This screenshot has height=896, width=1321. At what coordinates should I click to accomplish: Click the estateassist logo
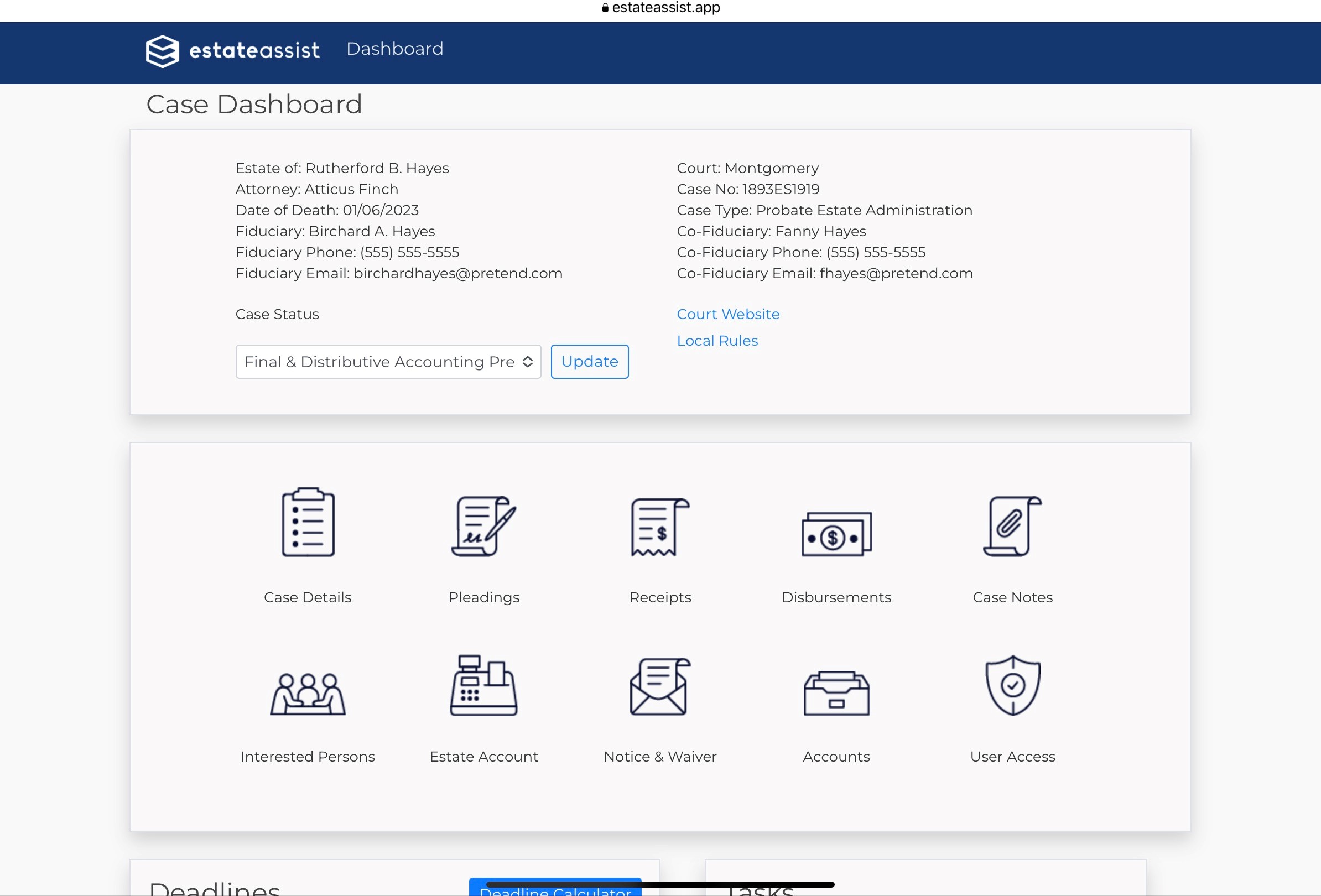232,50
